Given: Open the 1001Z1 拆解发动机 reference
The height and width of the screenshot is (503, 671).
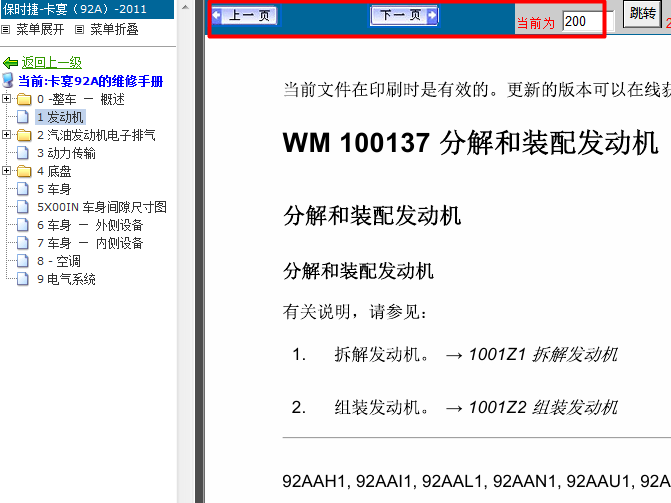Looking at the screenshot, I should pos(543,354).
